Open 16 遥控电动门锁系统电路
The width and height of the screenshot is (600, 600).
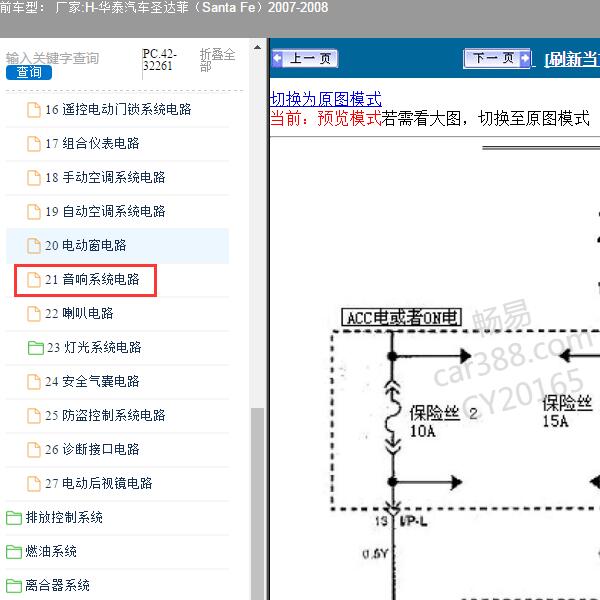pos(118,109)
